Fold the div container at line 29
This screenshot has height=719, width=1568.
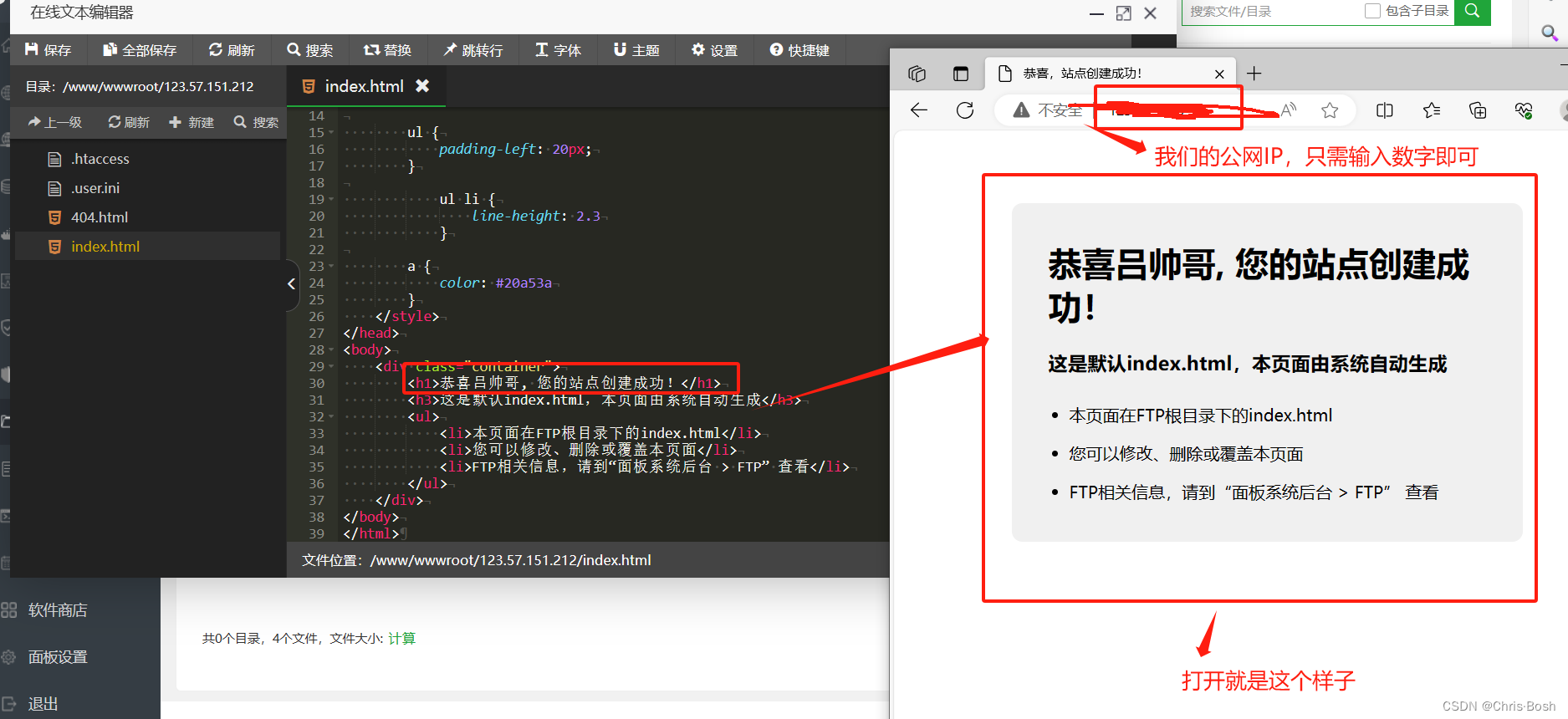(331, 366)
